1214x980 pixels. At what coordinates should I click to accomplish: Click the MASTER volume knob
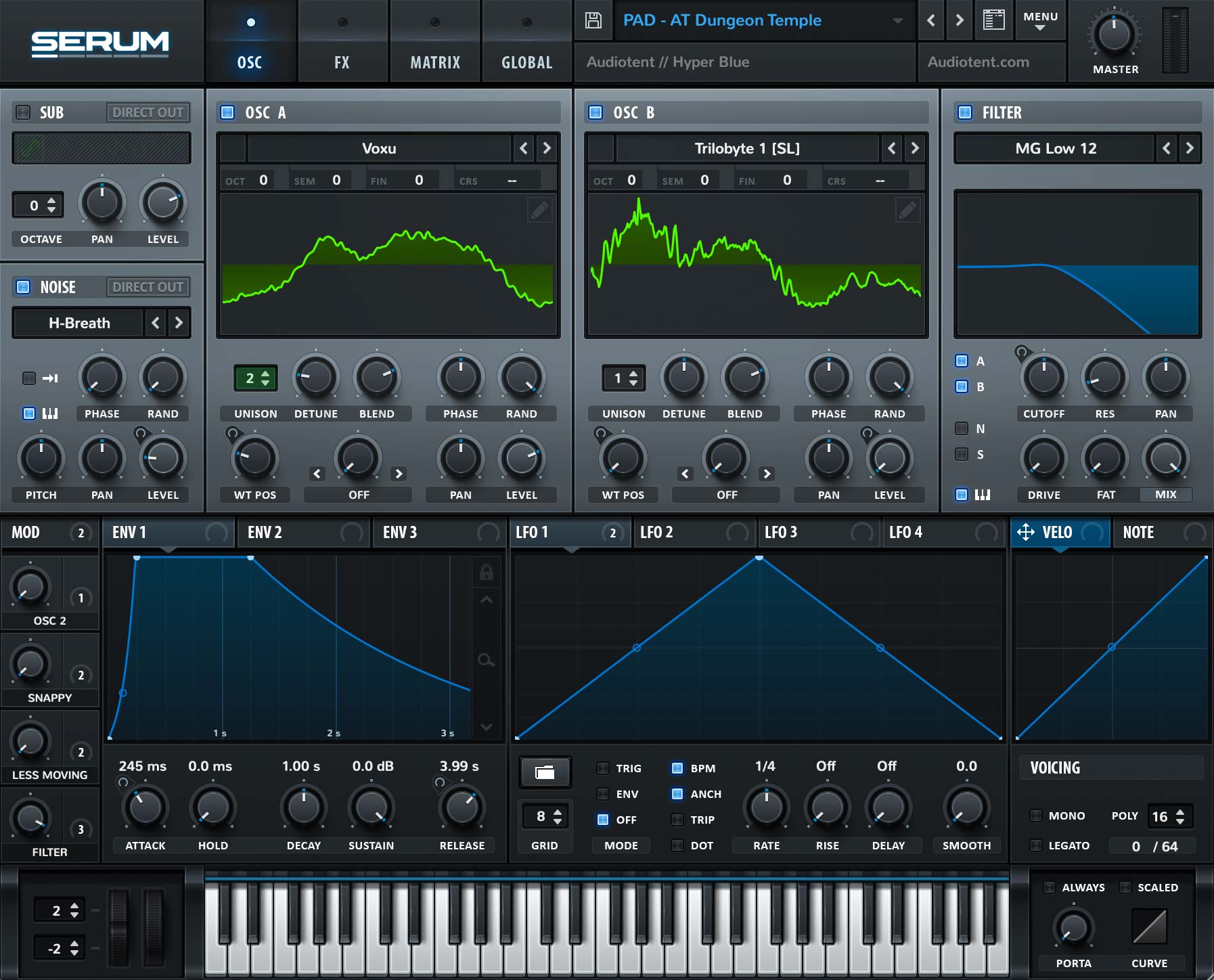pyautogui.click(x=1115, y=35)
